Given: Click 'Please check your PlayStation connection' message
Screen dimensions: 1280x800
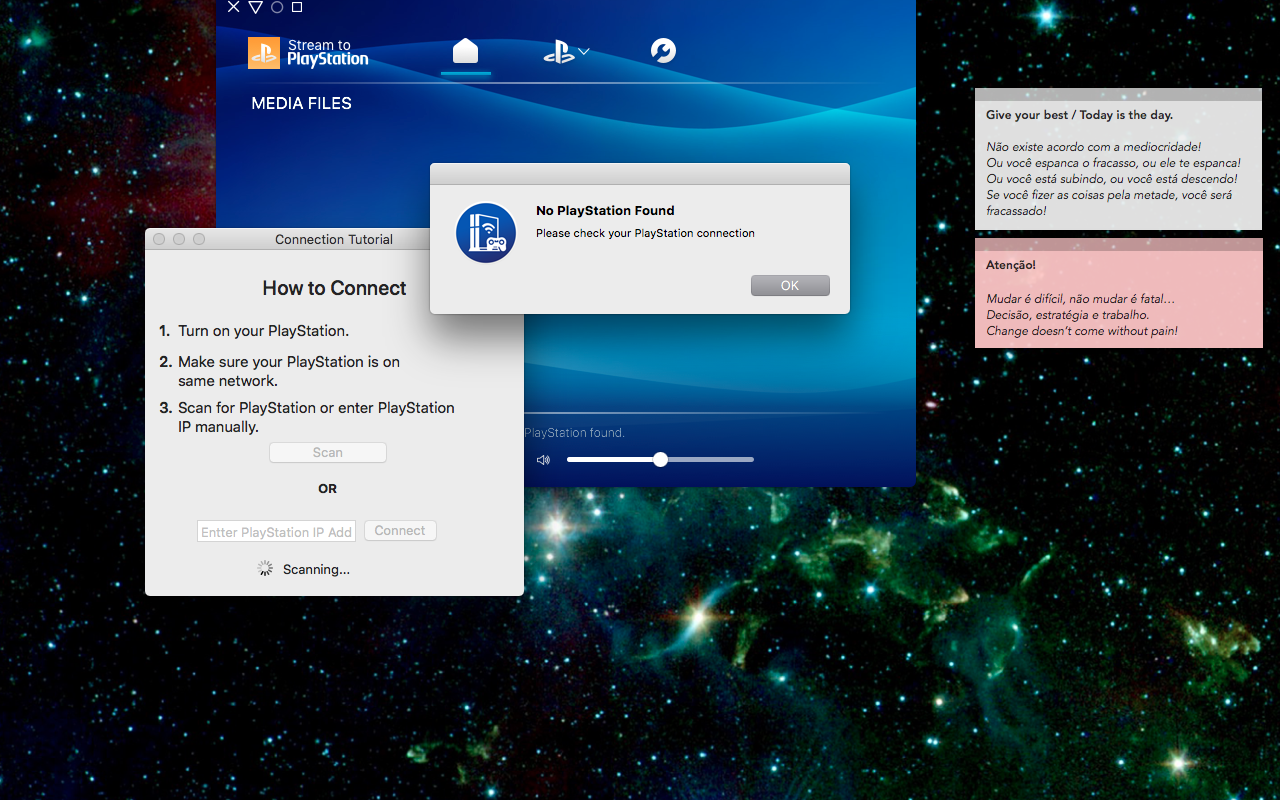Looking at the screenshot, I should [x=645, y=233].
